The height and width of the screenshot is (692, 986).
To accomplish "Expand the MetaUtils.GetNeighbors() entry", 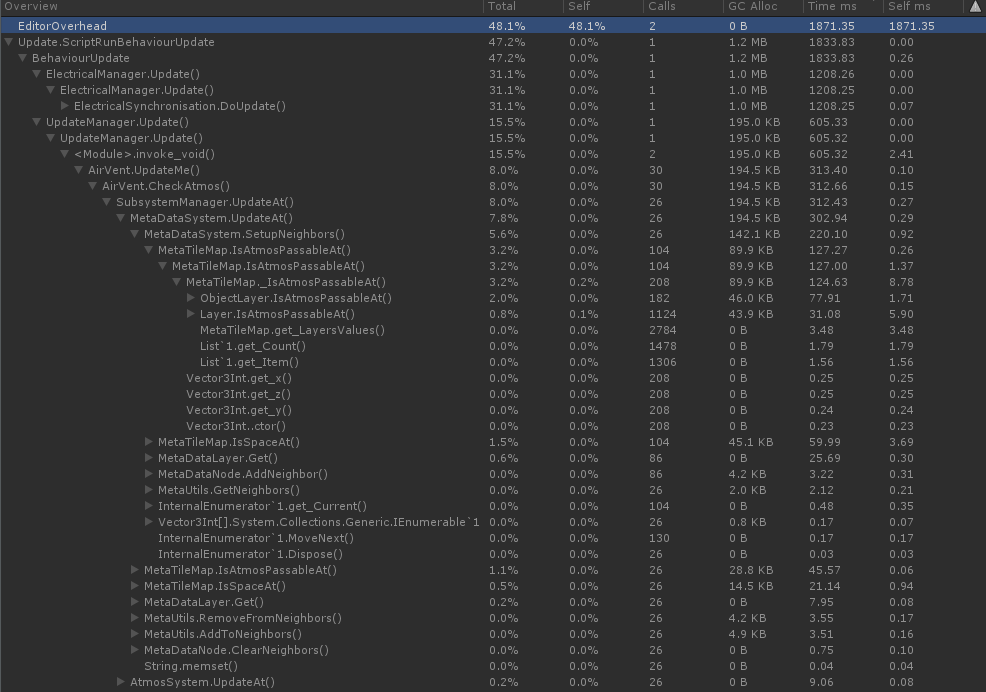I will click(148, 490).
